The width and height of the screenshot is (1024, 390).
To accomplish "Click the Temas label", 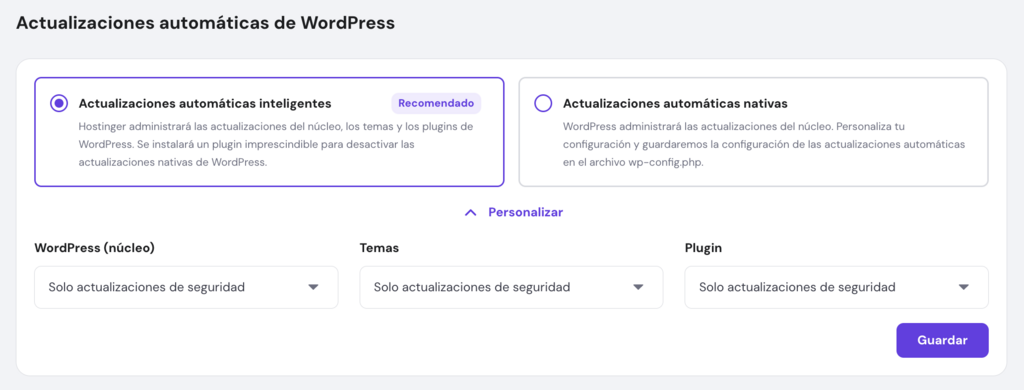I will point(379,248).
